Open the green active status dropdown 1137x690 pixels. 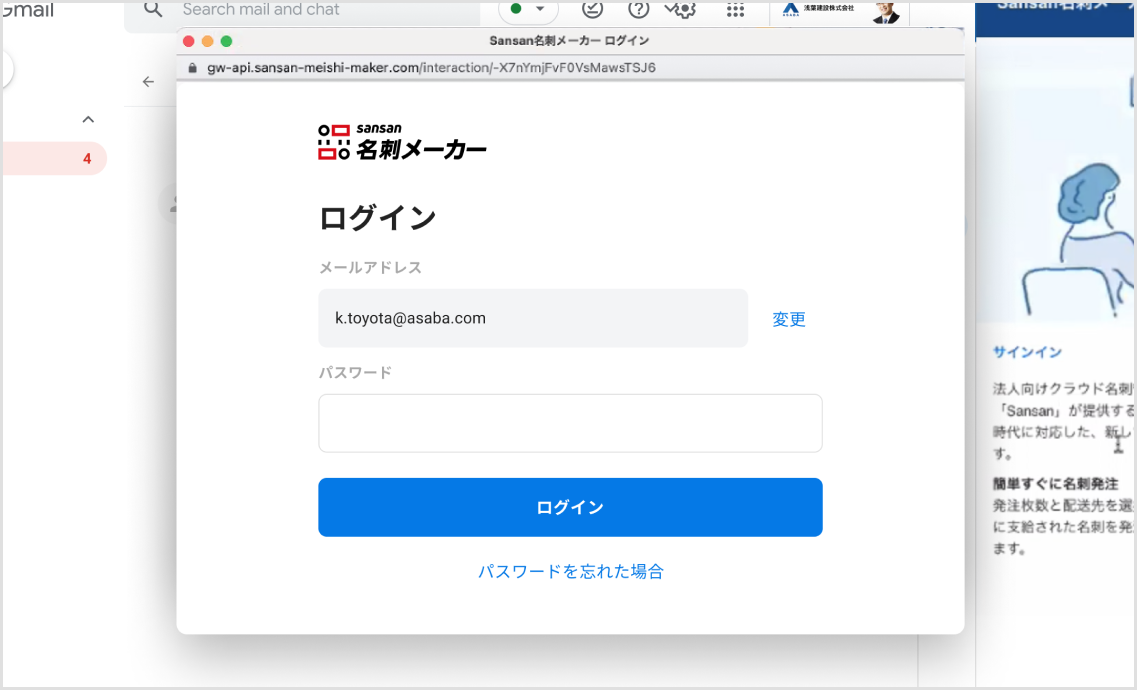coord(528,9)
